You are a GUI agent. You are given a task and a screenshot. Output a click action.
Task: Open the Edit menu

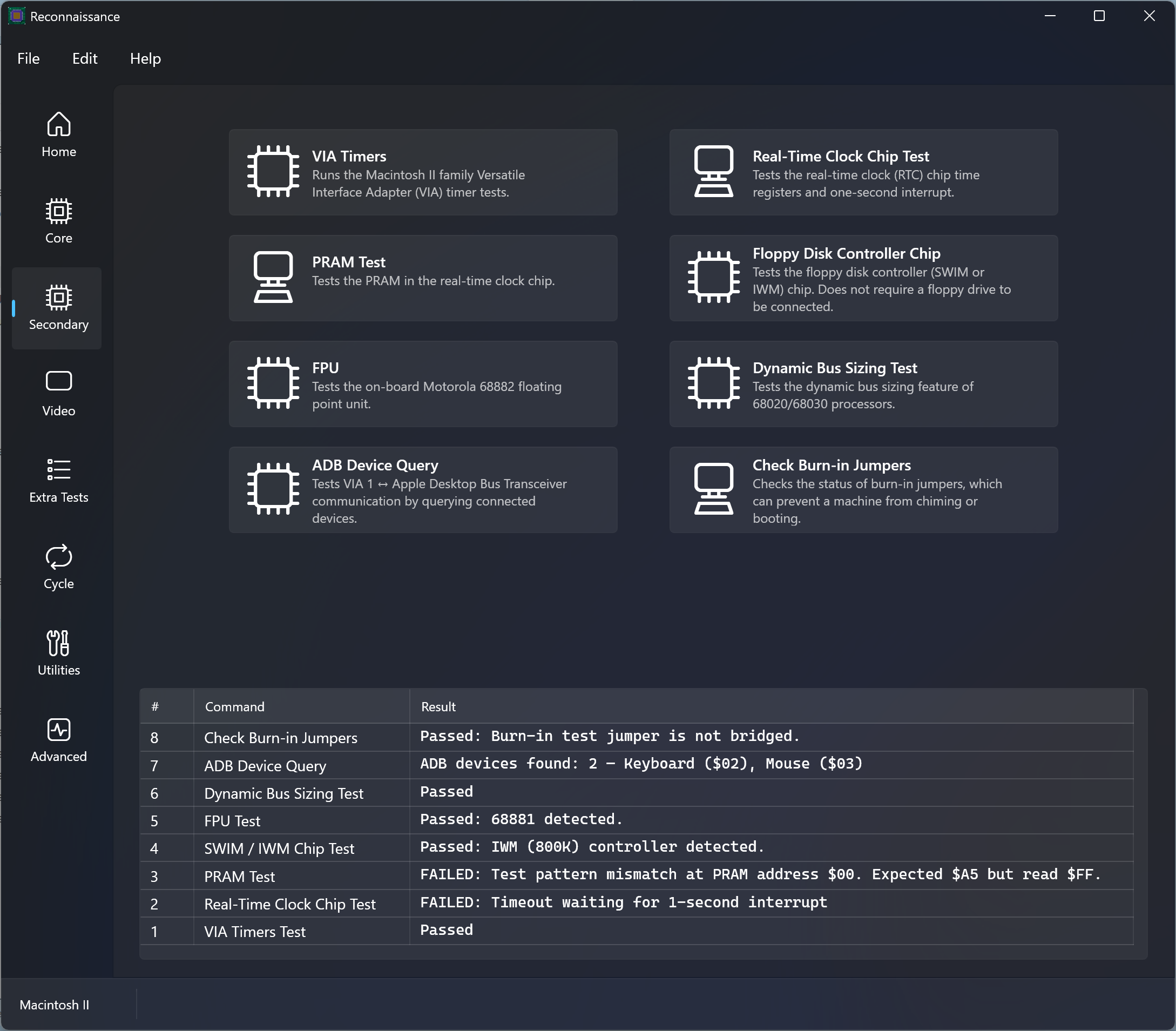click(x=85, y=59)
